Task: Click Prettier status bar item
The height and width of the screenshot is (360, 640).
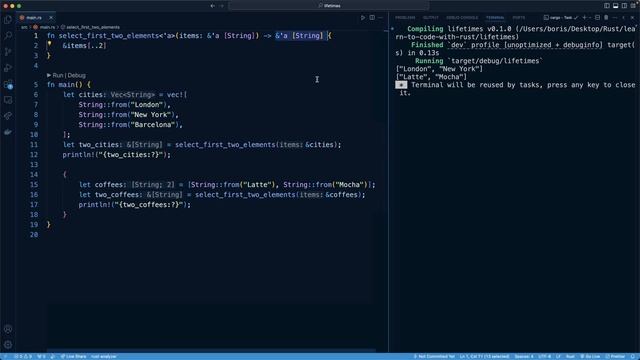Action: point(615,357)
